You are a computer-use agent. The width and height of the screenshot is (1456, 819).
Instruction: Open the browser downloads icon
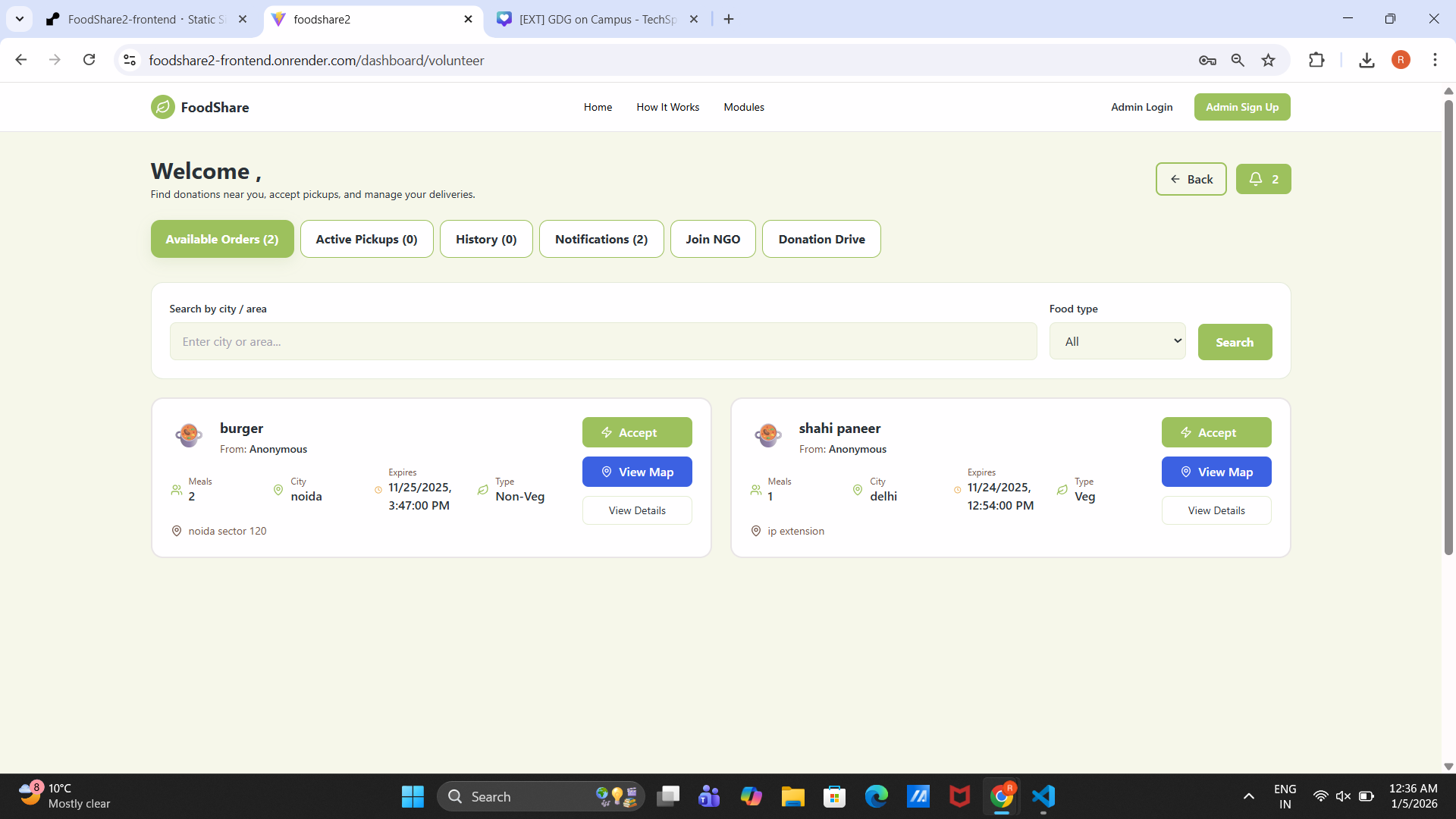coord(1367,60)
